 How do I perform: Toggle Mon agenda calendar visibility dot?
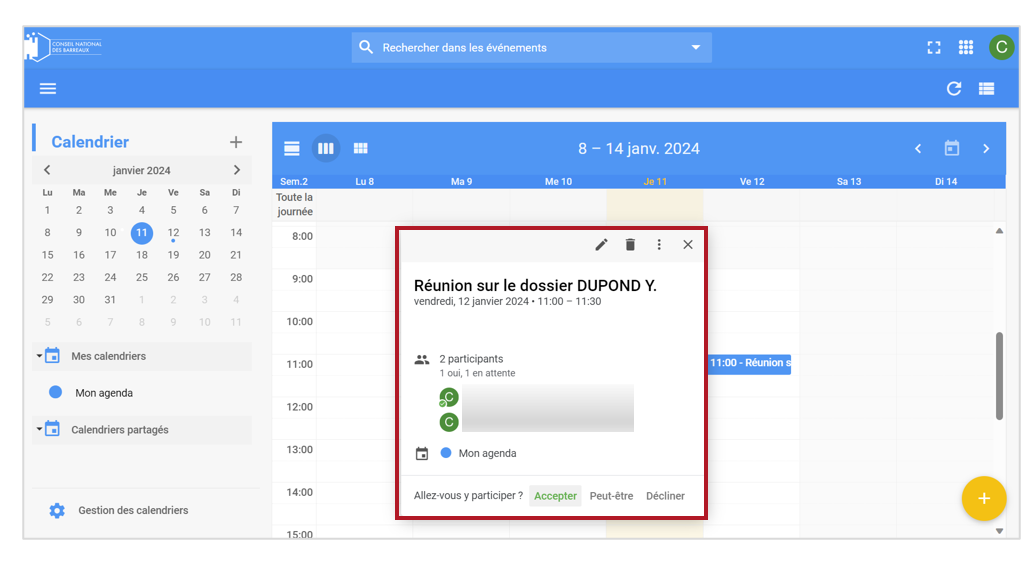coord(56,393)
